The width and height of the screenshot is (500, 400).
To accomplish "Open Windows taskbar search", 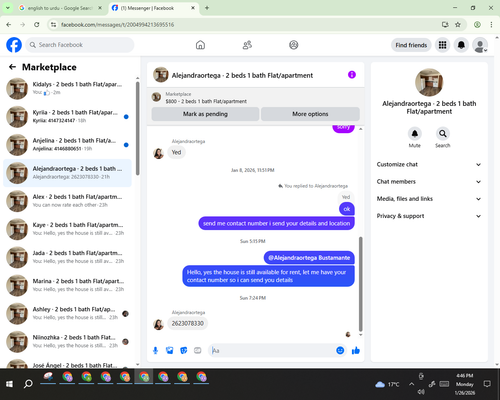I will click(28, 384).
